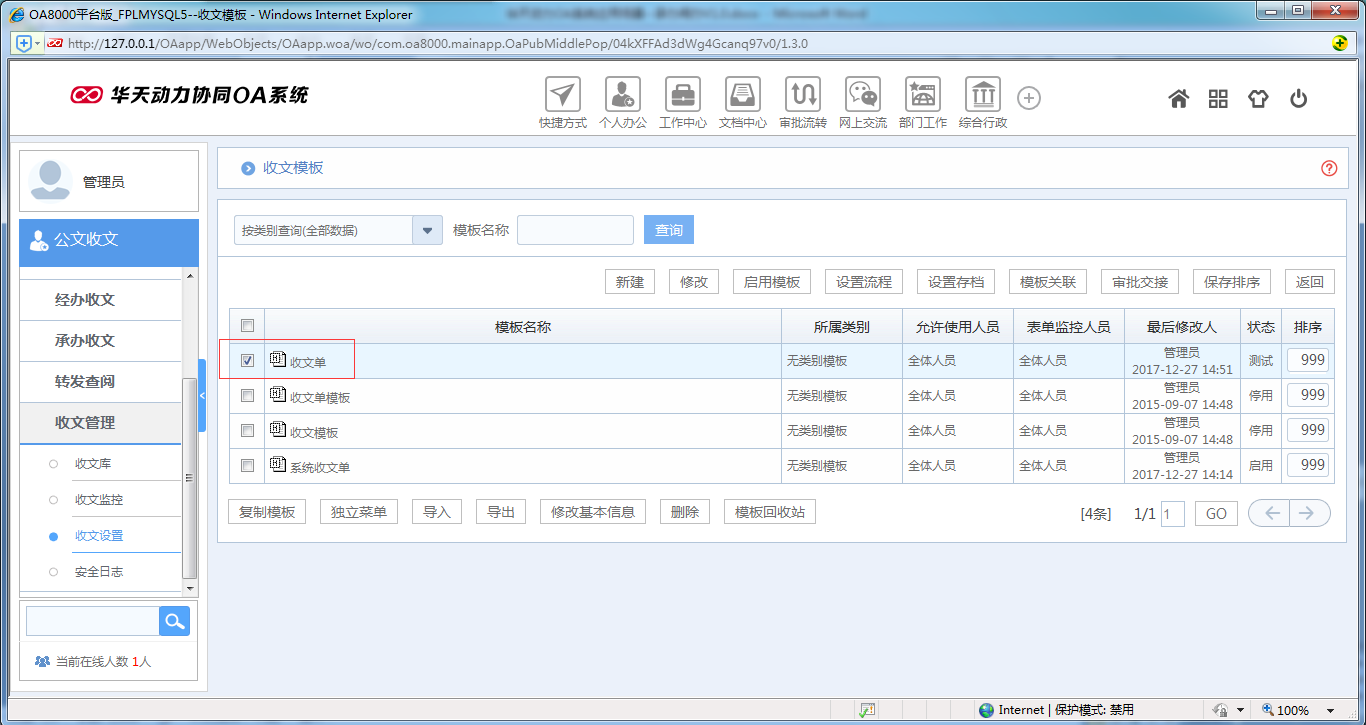Click inside the 模板名称 input field
1366x725 pixels.
(x=575, y=229)
